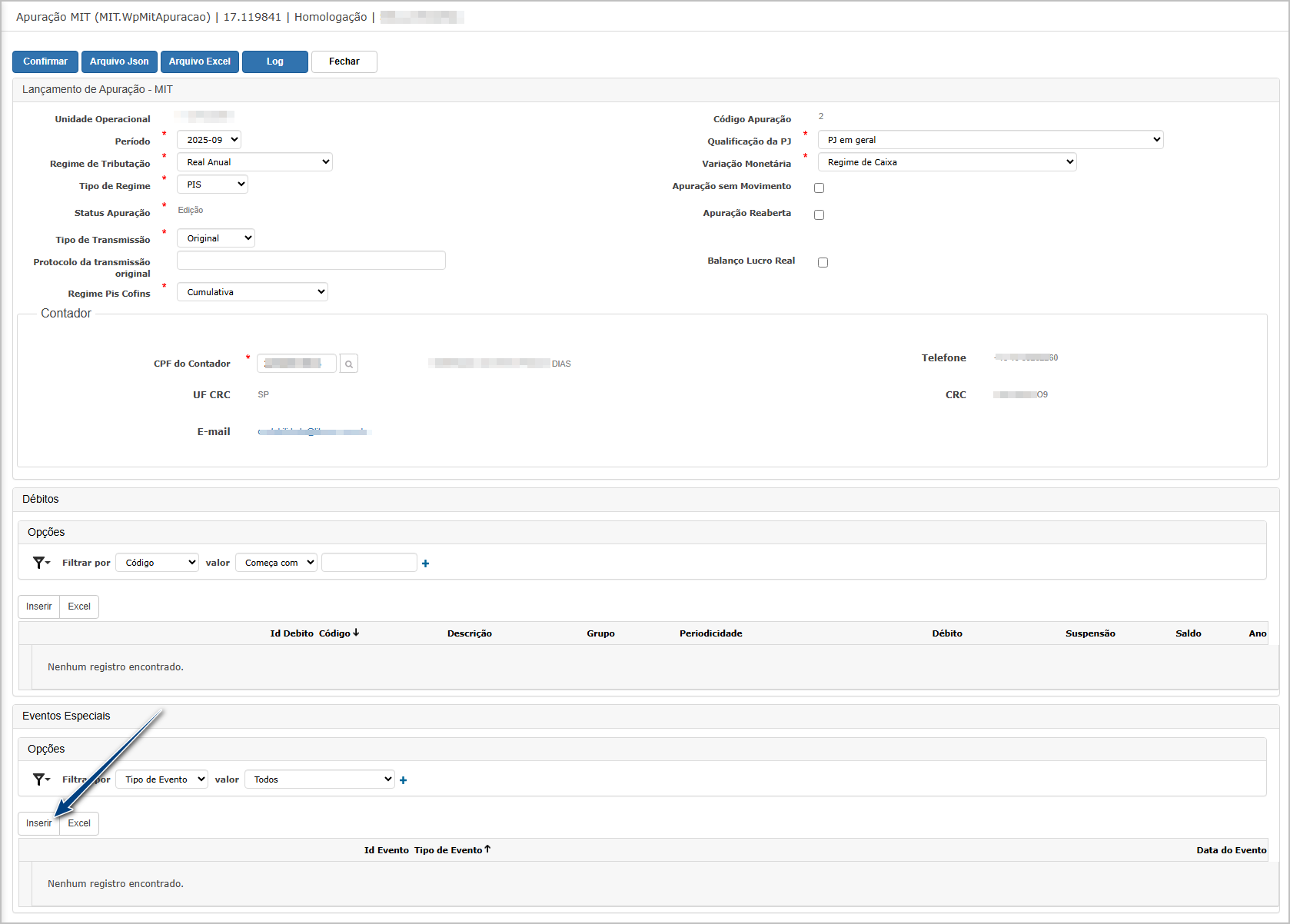Click the filter funnel icon in Débitos
This screenshot has height=924, width=1290.
coord(40,563)
